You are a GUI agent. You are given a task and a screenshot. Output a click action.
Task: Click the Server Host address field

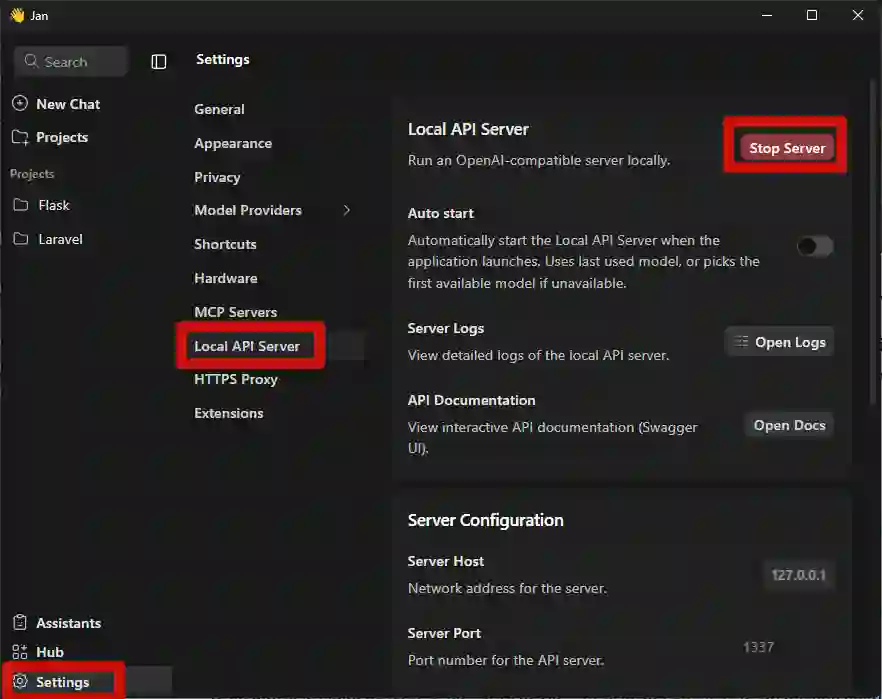(798, 575)
